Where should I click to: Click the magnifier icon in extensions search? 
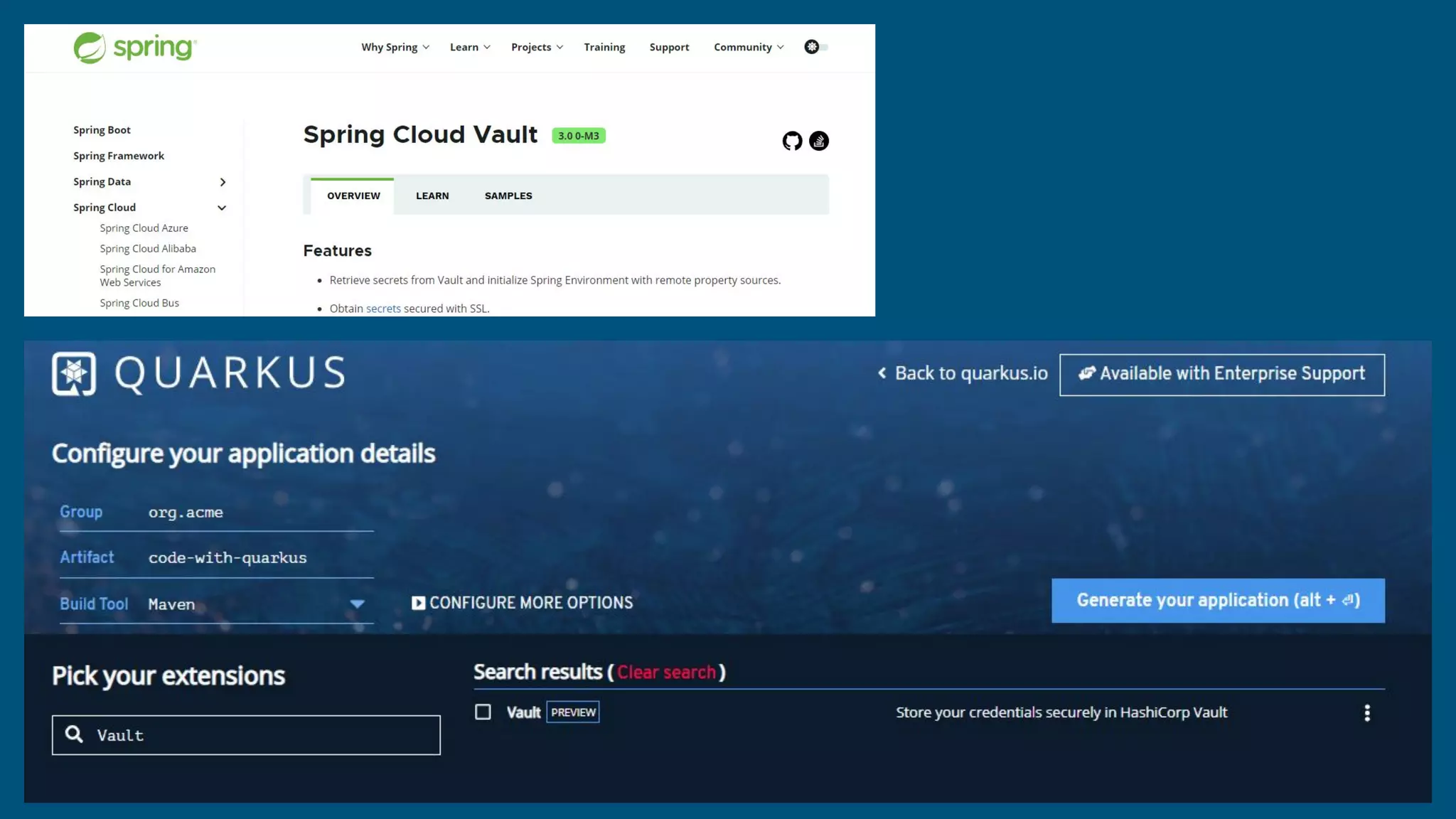point(74,734)
